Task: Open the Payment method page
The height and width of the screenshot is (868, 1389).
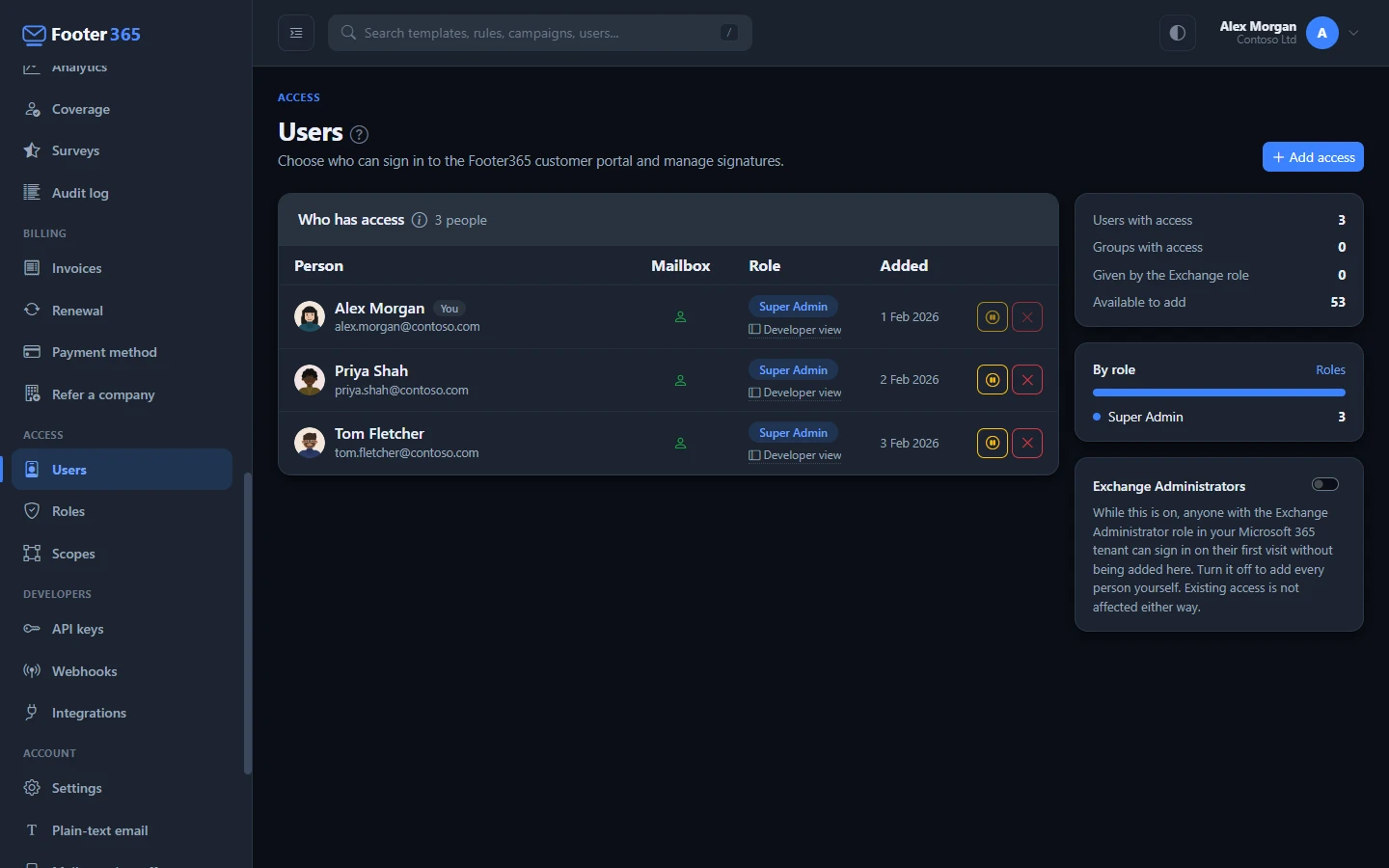Action: (122, 352)
